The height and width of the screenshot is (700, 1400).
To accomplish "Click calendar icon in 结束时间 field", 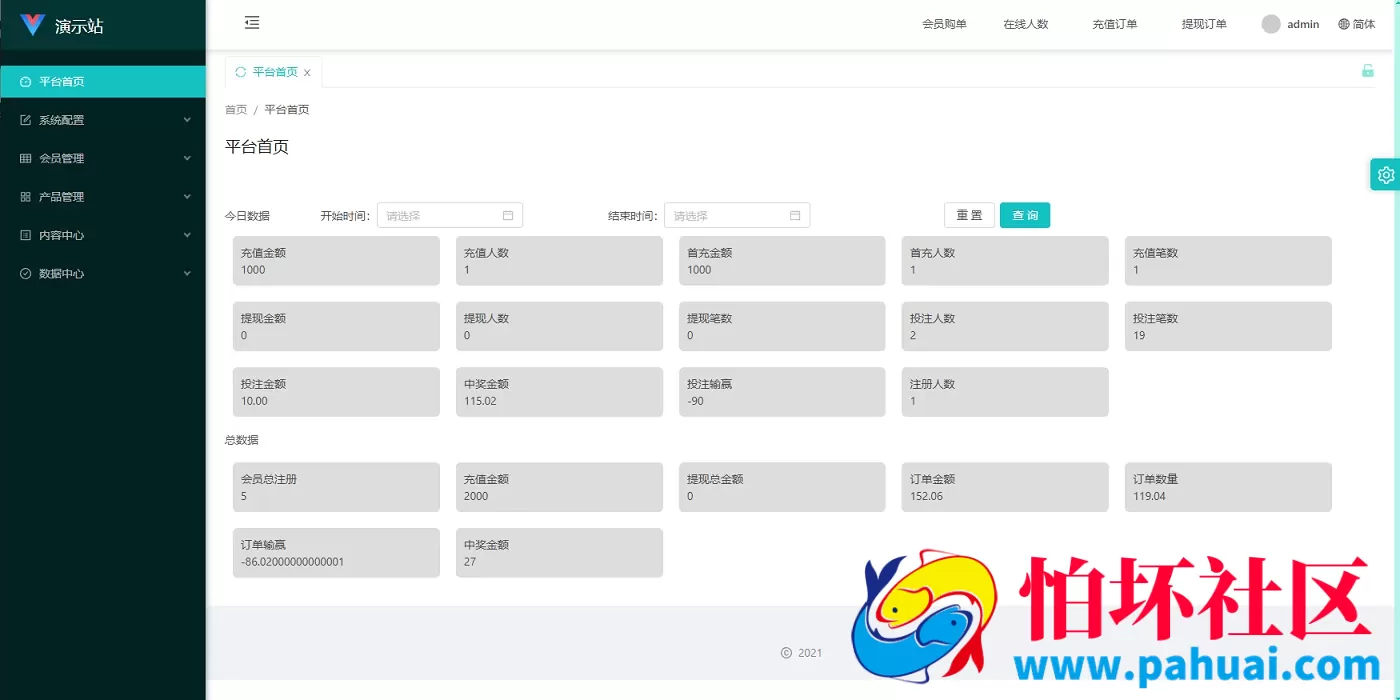I will tap(795, 215).
